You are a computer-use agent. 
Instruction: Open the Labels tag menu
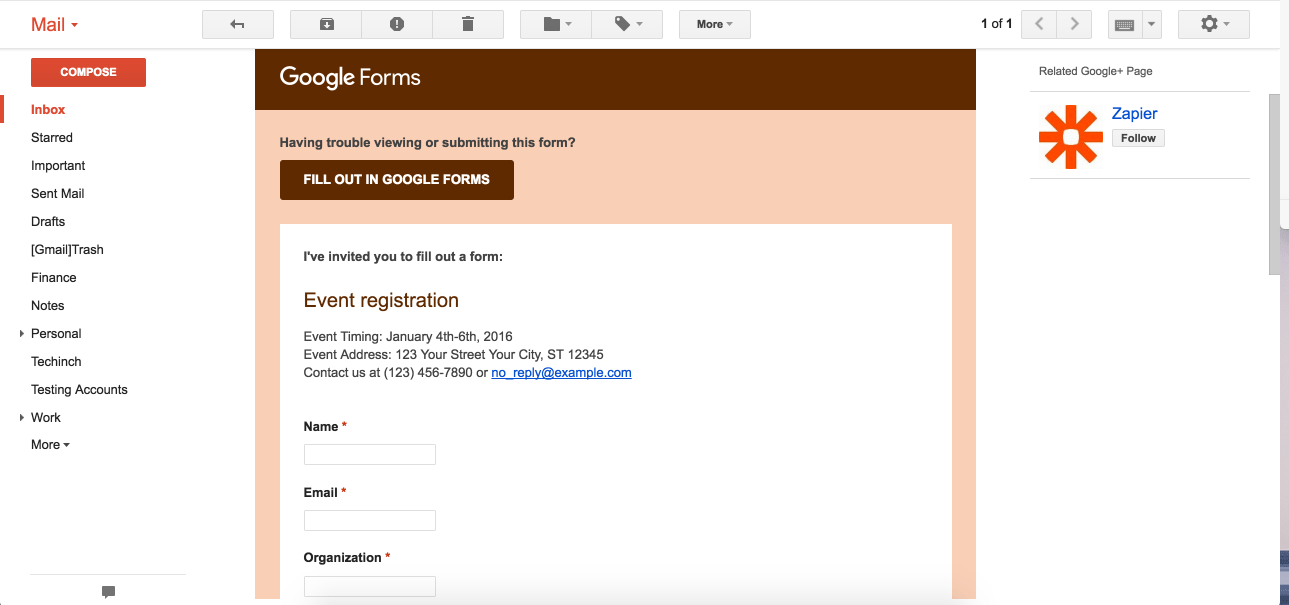tap(627, 24)
